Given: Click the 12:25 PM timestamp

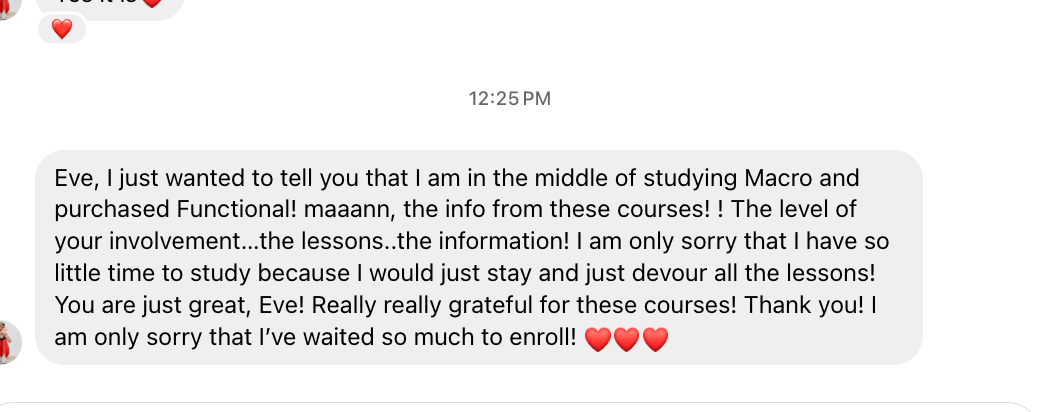Looking at the screenshot, I should point(510,99).
